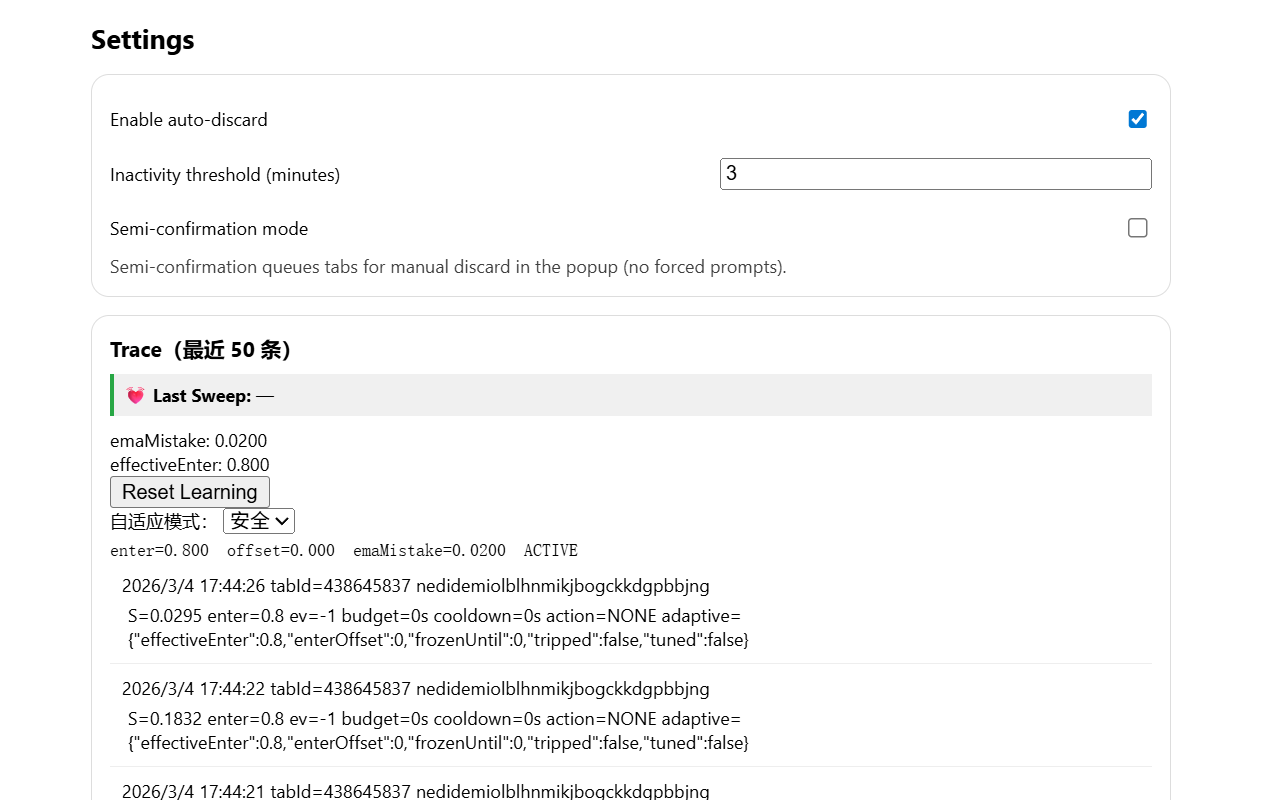Click the Reset Learning button
1280x800 pixels.
[190, 492]
